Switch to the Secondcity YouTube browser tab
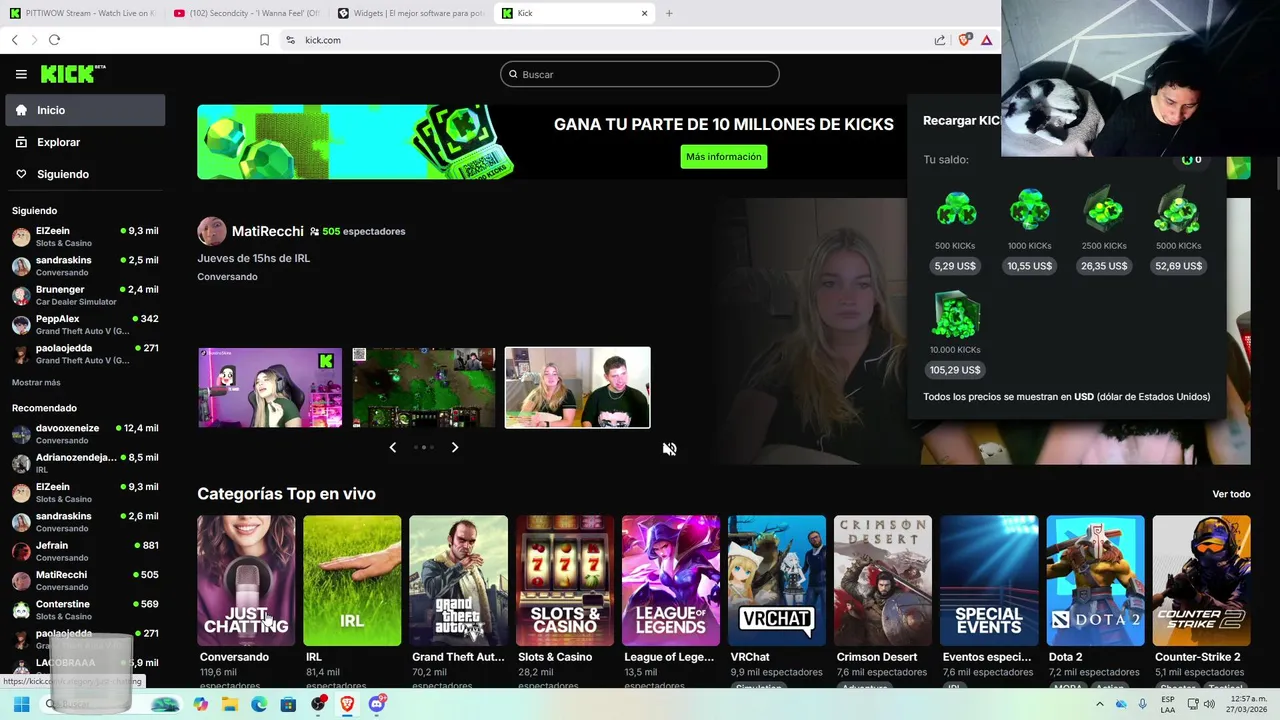1280x720 pixels. coord(246,13)
